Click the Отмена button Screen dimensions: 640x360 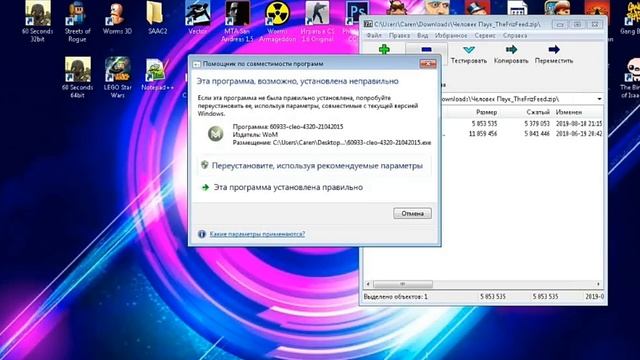pyautogui.click(x=412, y=213)
